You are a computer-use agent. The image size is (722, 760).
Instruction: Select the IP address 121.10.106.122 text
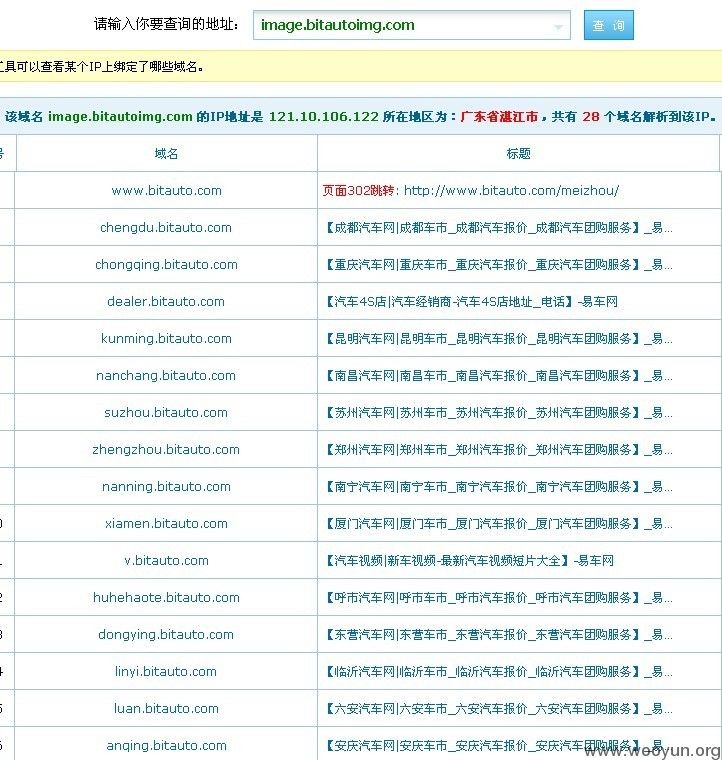click(324, 117)
